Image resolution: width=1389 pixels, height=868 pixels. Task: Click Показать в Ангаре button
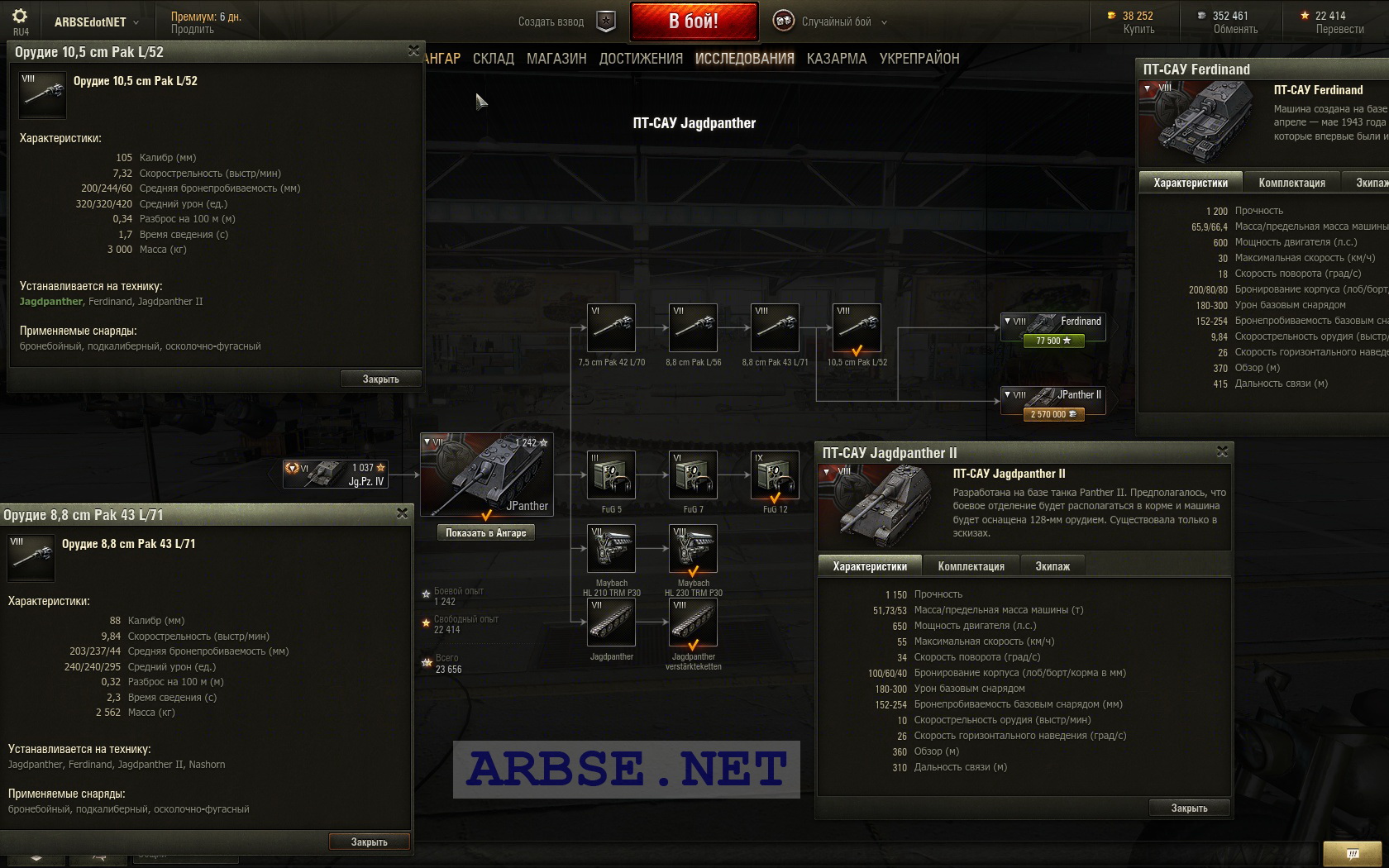pyautogui.click(x=486, y=533)
